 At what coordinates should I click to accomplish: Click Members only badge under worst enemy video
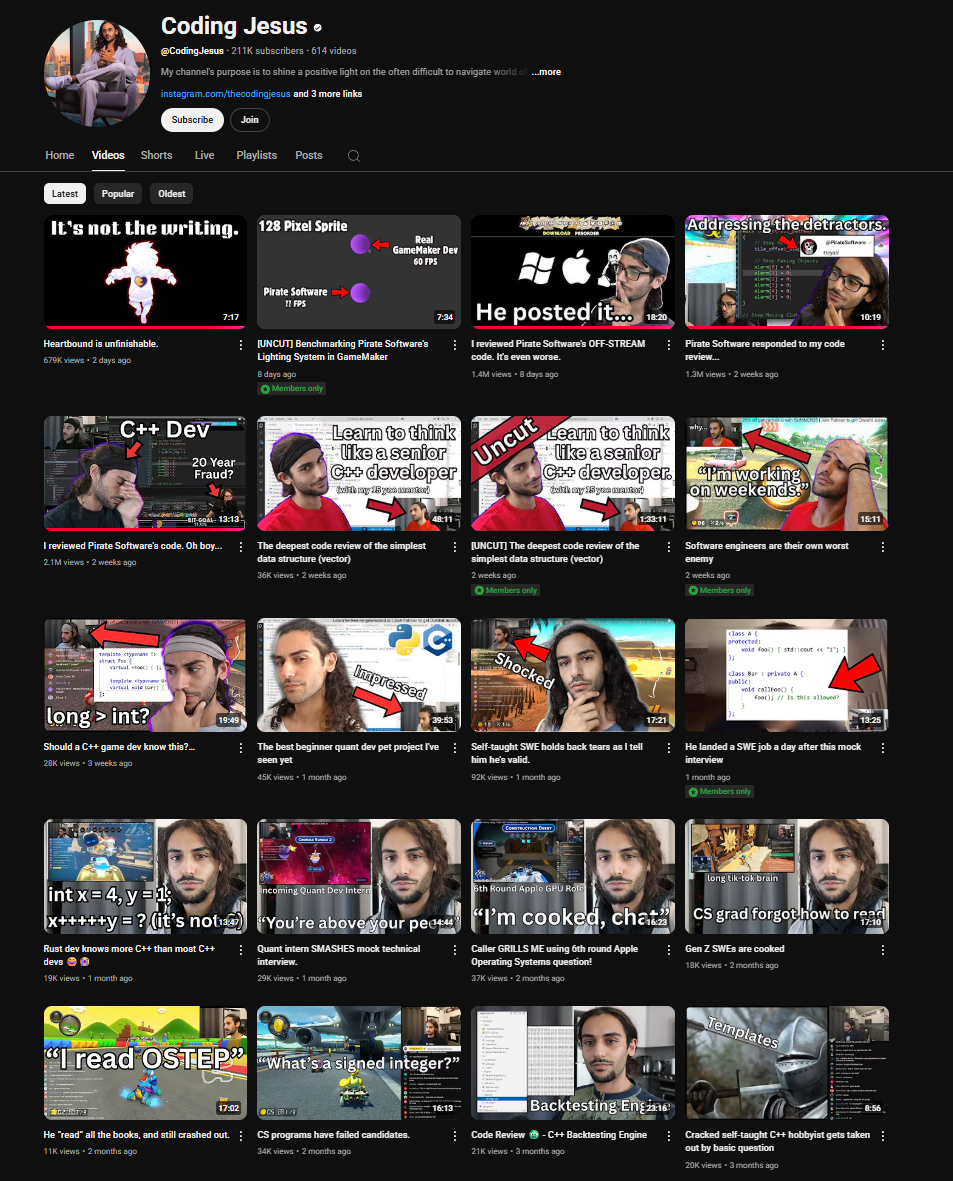tap(719, 590)
